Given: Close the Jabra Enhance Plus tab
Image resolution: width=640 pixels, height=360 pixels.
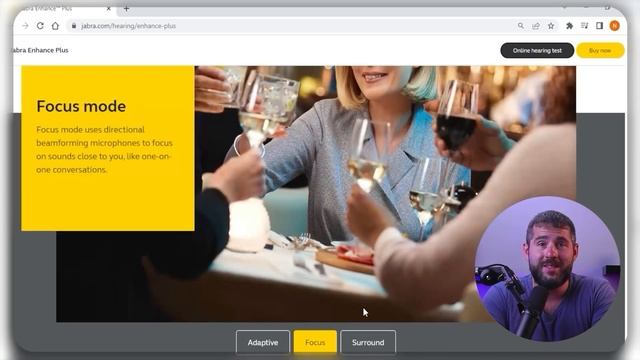Looking at the screenshot, I should [109, 8].
